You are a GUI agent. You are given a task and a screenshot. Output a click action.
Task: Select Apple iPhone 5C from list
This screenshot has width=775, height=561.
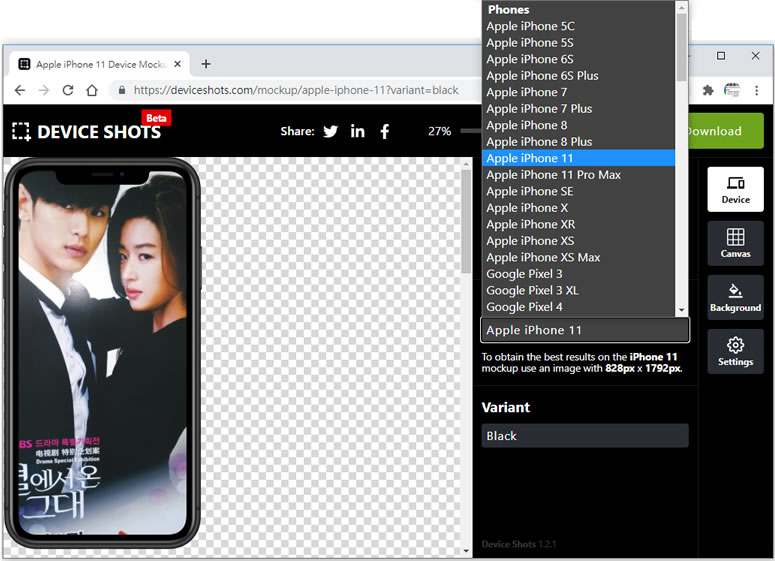click(x=578, y=26)
